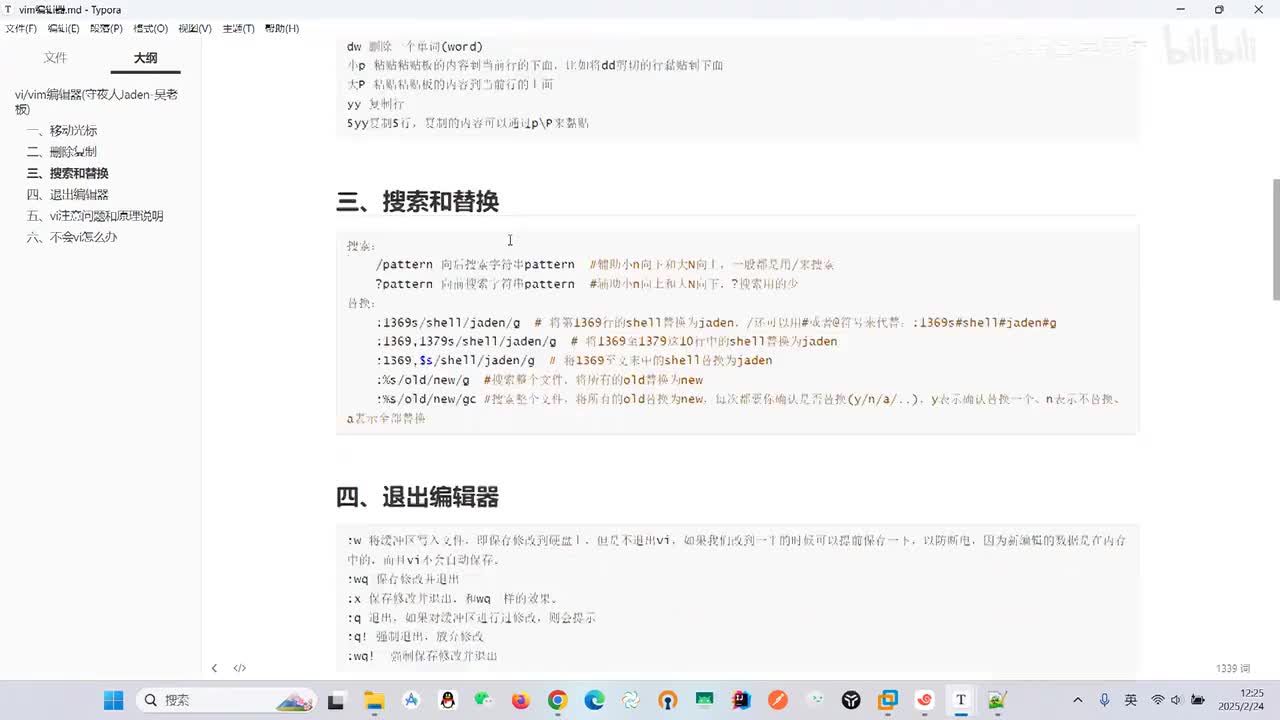Jump to 一、移动光标 in outline
The height and width of the screenshot is (720, 1280).
62,131
